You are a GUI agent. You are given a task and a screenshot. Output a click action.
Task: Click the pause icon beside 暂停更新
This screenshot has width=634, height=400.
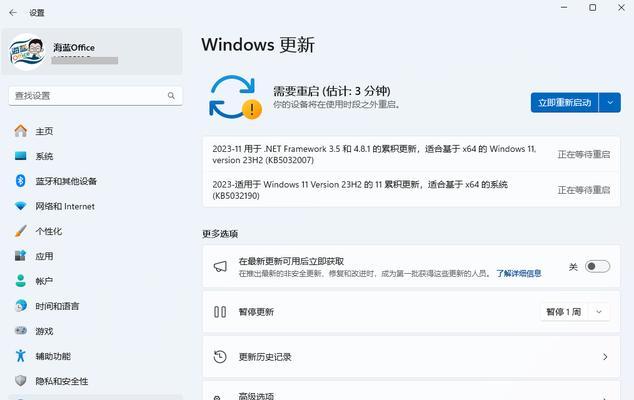click(220, 312)
